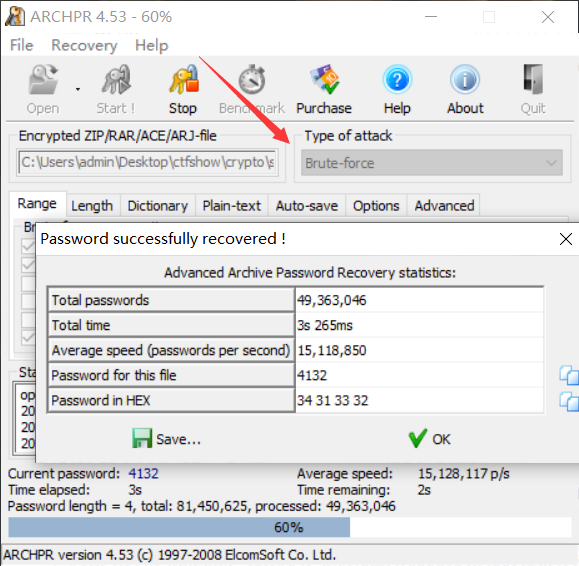Open the Help menu
The image size is (579, 566).
151,45
